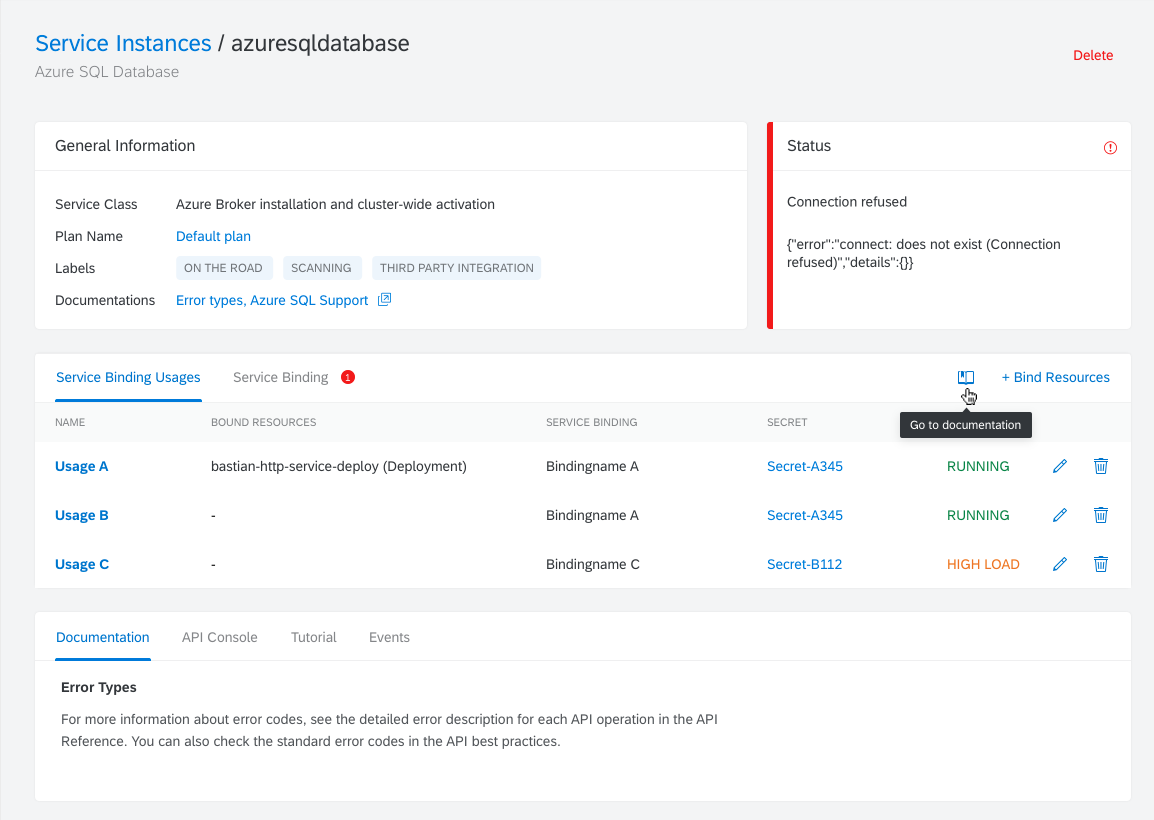
Task: Click the red Service Binding notification badge
Action: (x=348, y=378)
